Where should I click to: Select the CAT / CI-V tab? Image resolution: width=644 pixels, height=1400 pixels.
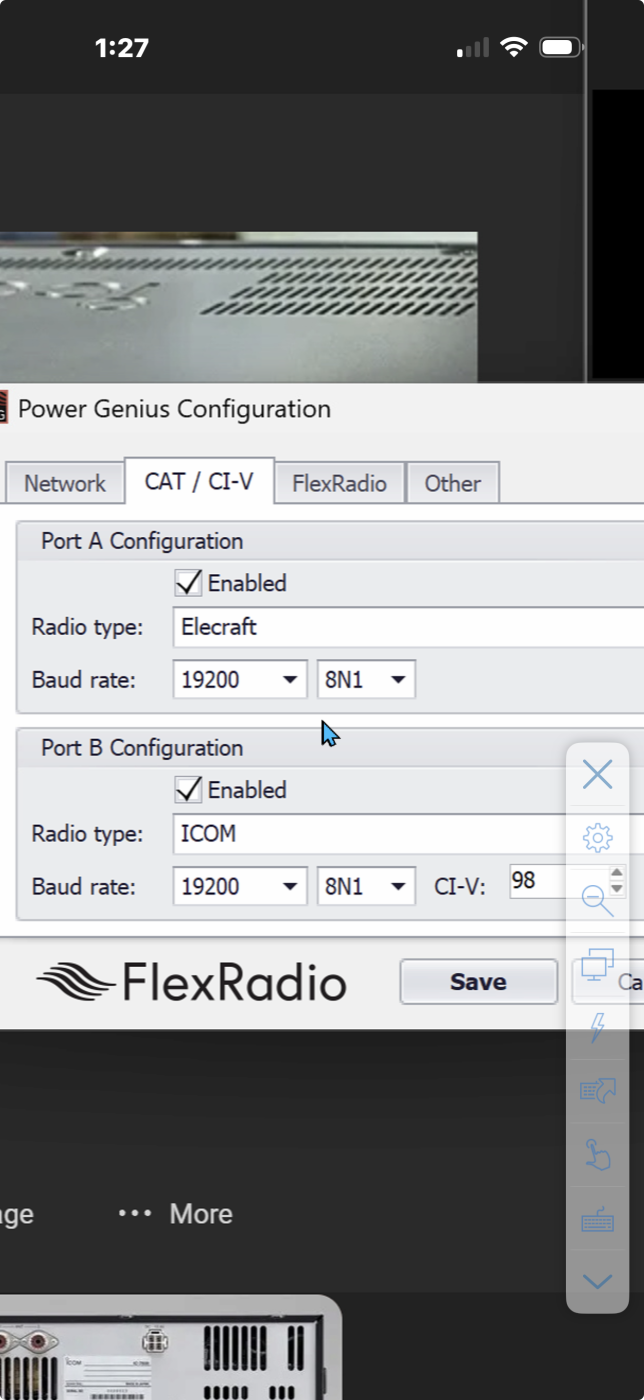(199, 481)
